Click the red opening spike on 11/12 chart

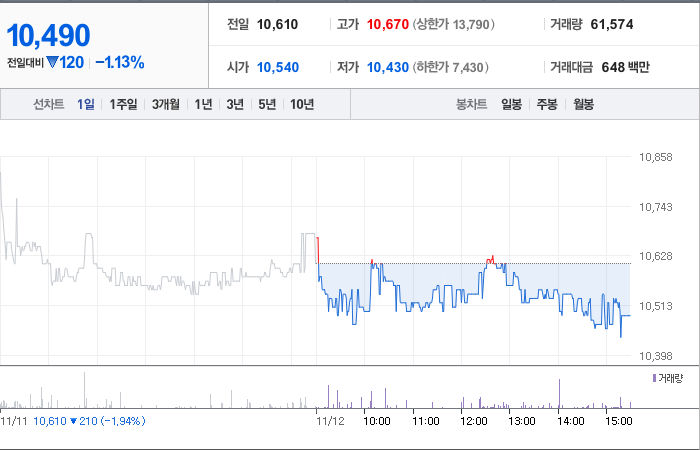tap(318, 250)
